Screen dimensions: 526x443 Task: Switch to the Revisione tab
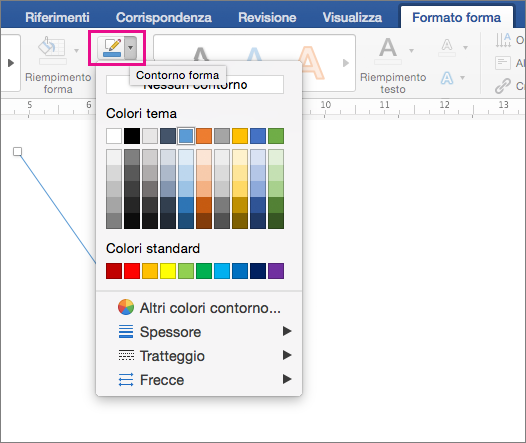267,17
